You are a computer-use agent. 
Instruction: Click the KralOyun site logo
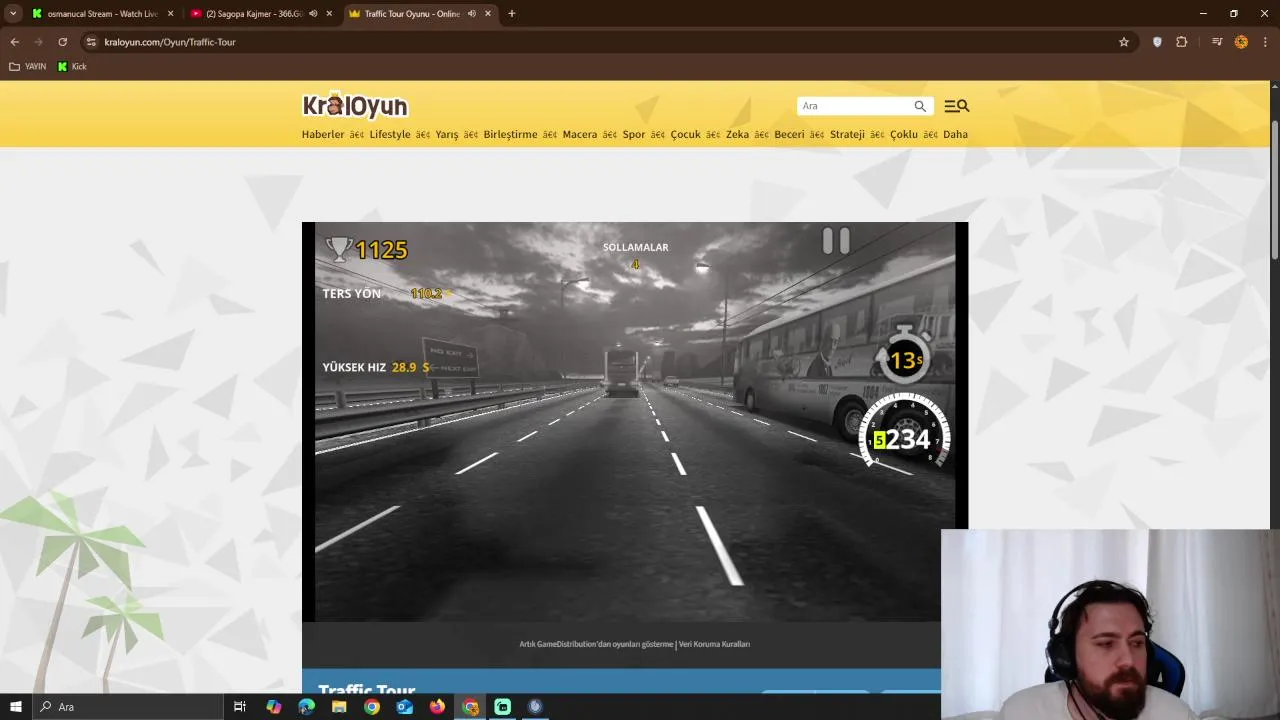pyautogui.click(x=355, y=105)
